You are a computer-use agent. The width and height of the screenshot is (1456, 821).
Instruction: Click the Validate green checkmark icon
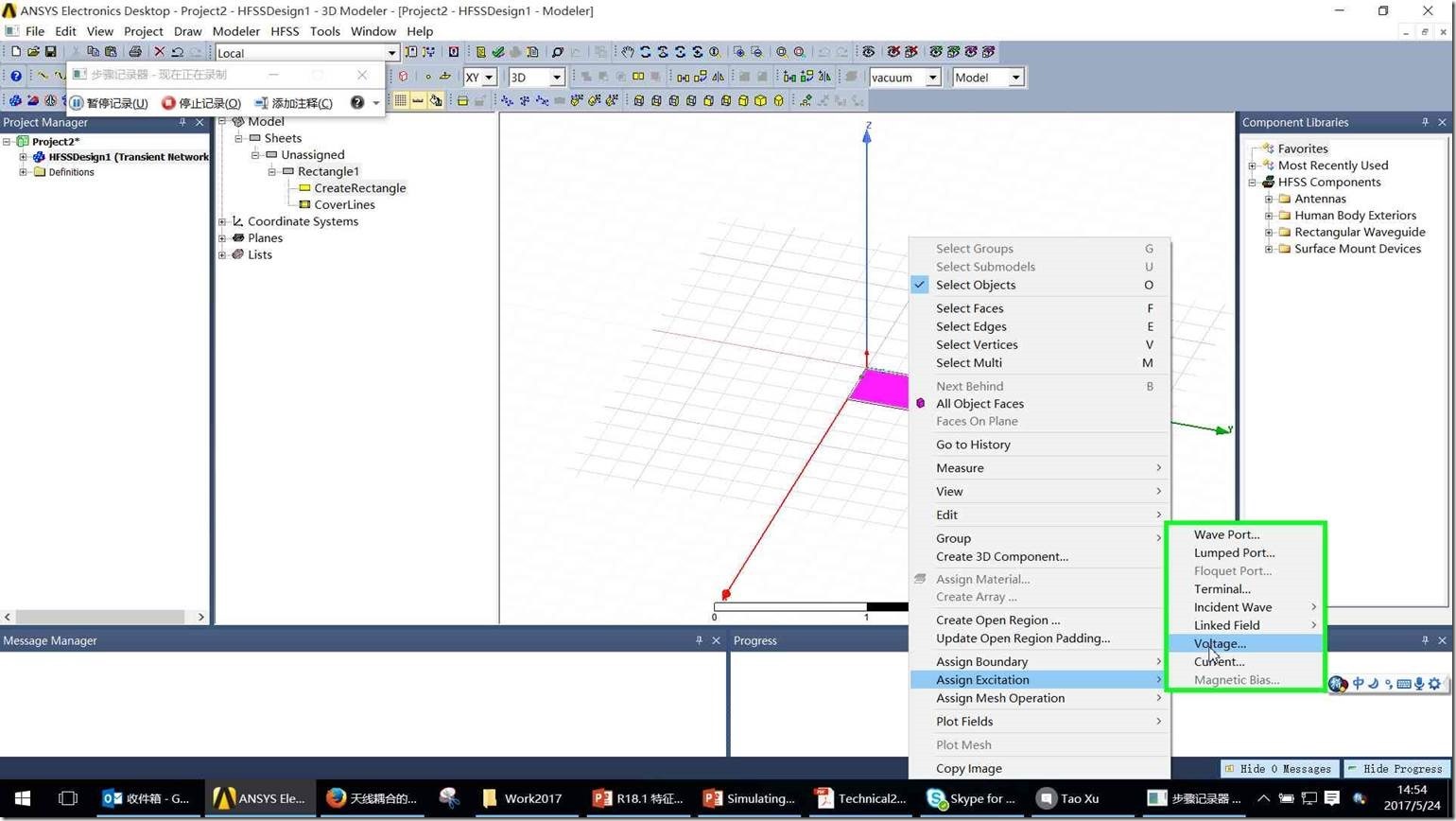(497, 52)
